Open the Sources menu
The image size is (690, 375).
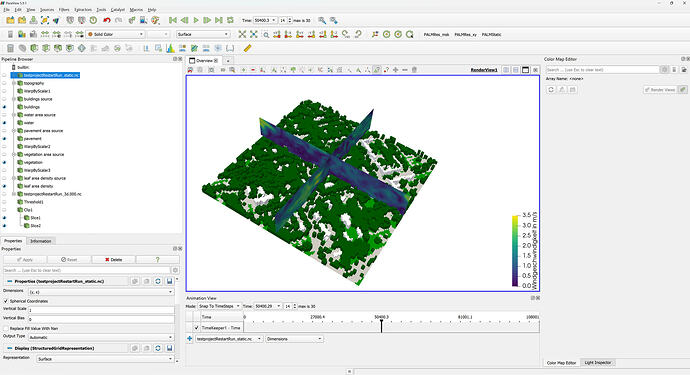point(47,10)
